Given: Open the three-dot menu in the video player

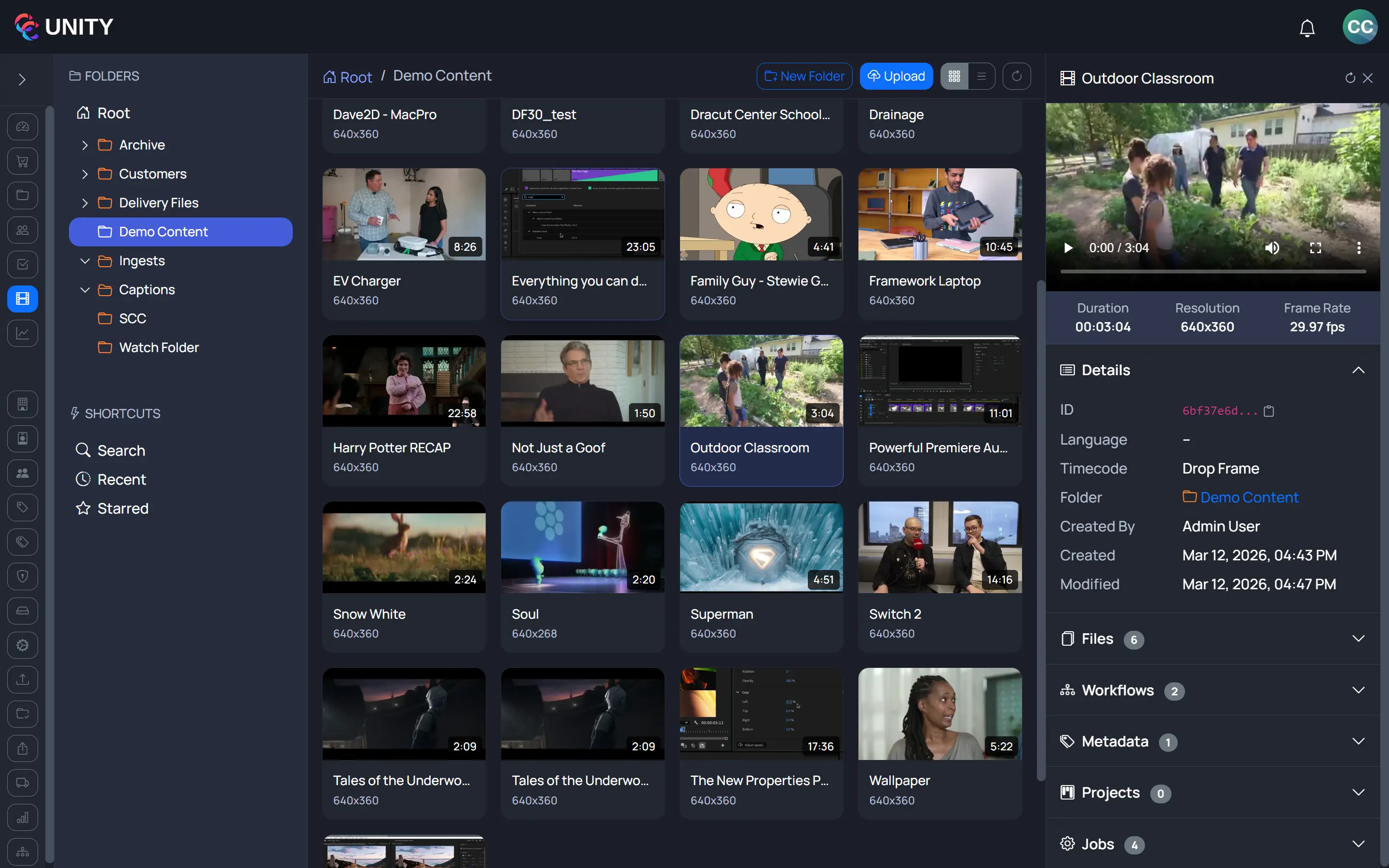Looking at the screenshot, I should (x=1359, y=247).
